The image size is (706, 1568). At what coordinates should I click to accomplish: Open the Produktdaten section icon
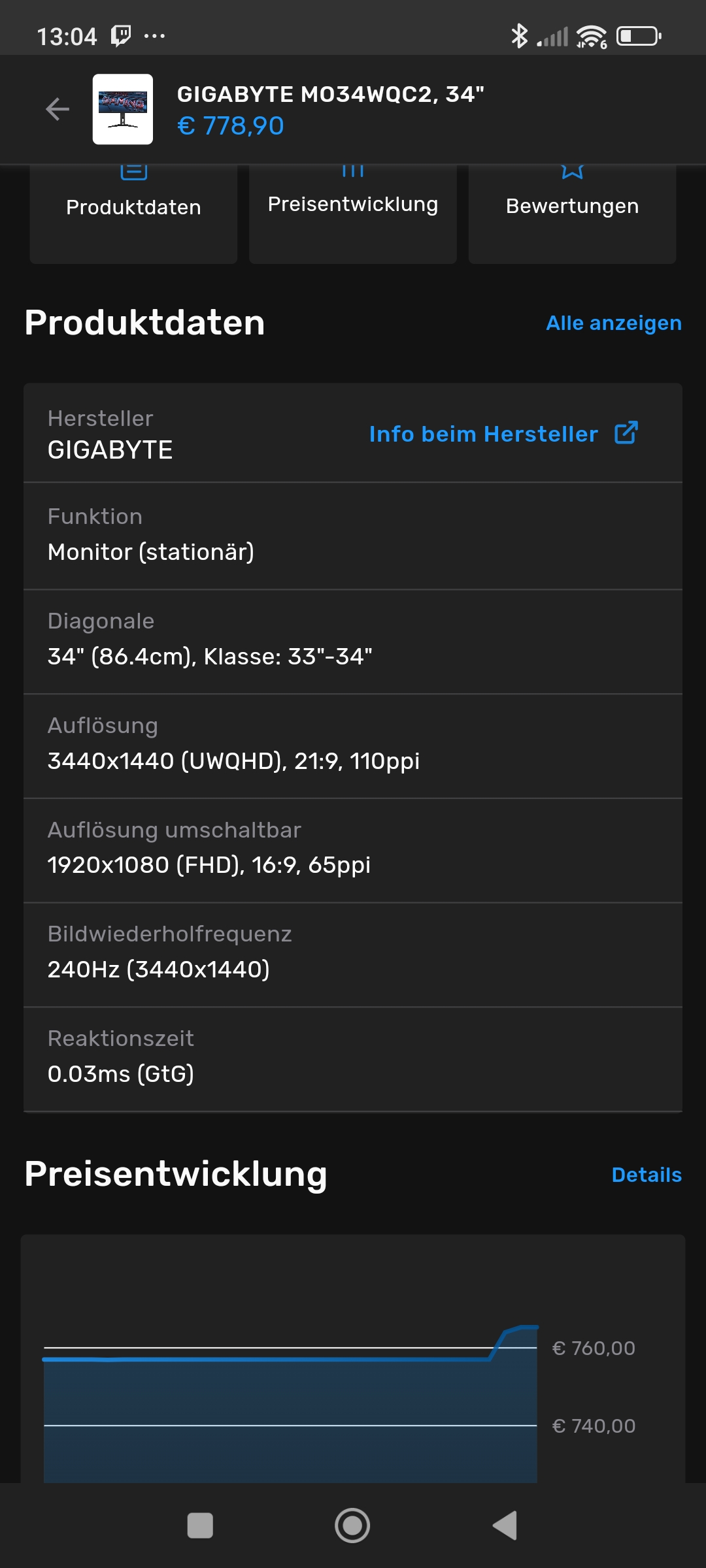pyautogui.click(x=133, y=171)
